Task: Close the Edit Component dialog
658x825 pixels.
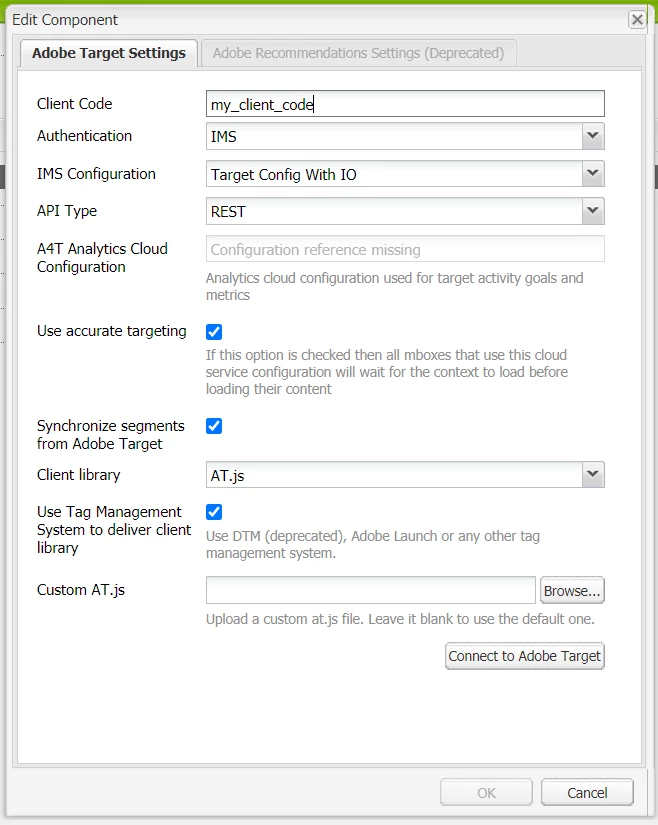Action: [637, 20]
